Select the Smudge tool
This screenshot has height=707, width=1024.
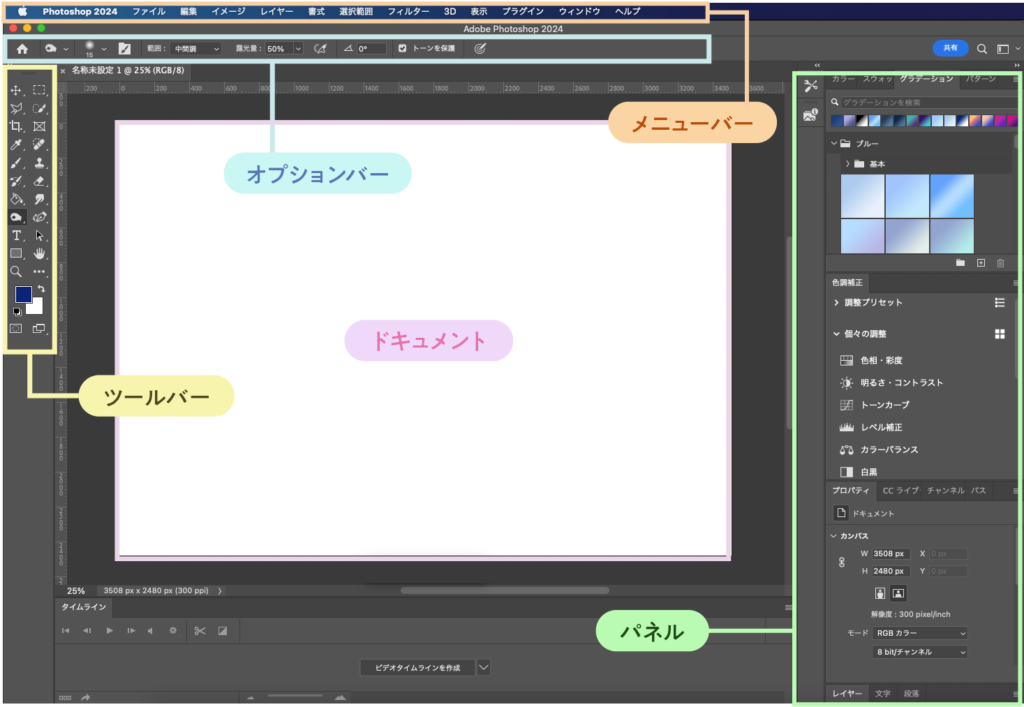pyautogui.click(x=39, y=199)
